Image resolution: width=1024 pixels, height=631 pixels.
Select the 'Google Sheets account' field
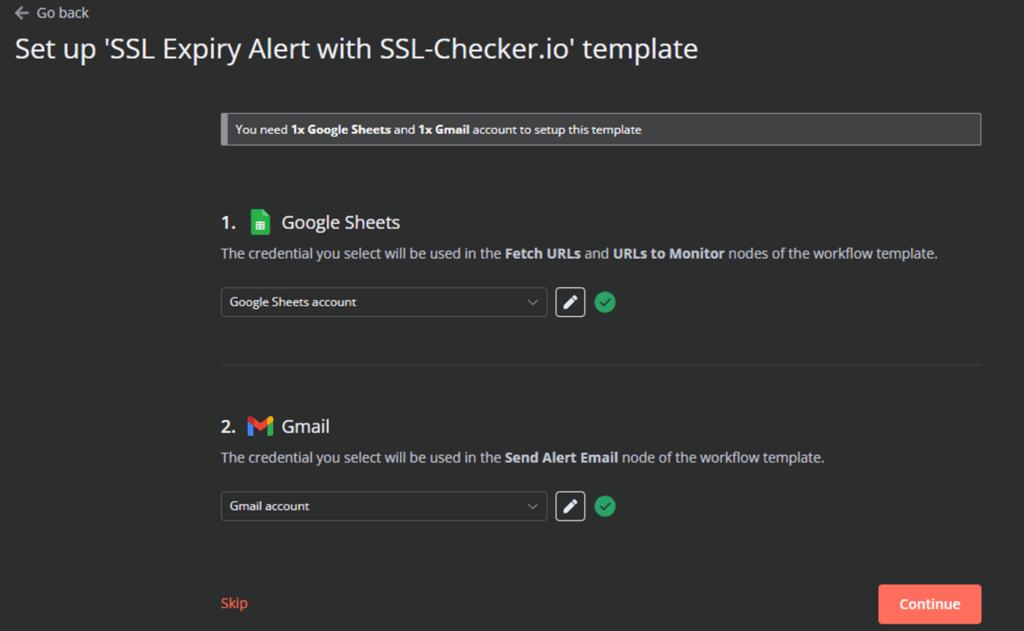[x=383, y=302]
